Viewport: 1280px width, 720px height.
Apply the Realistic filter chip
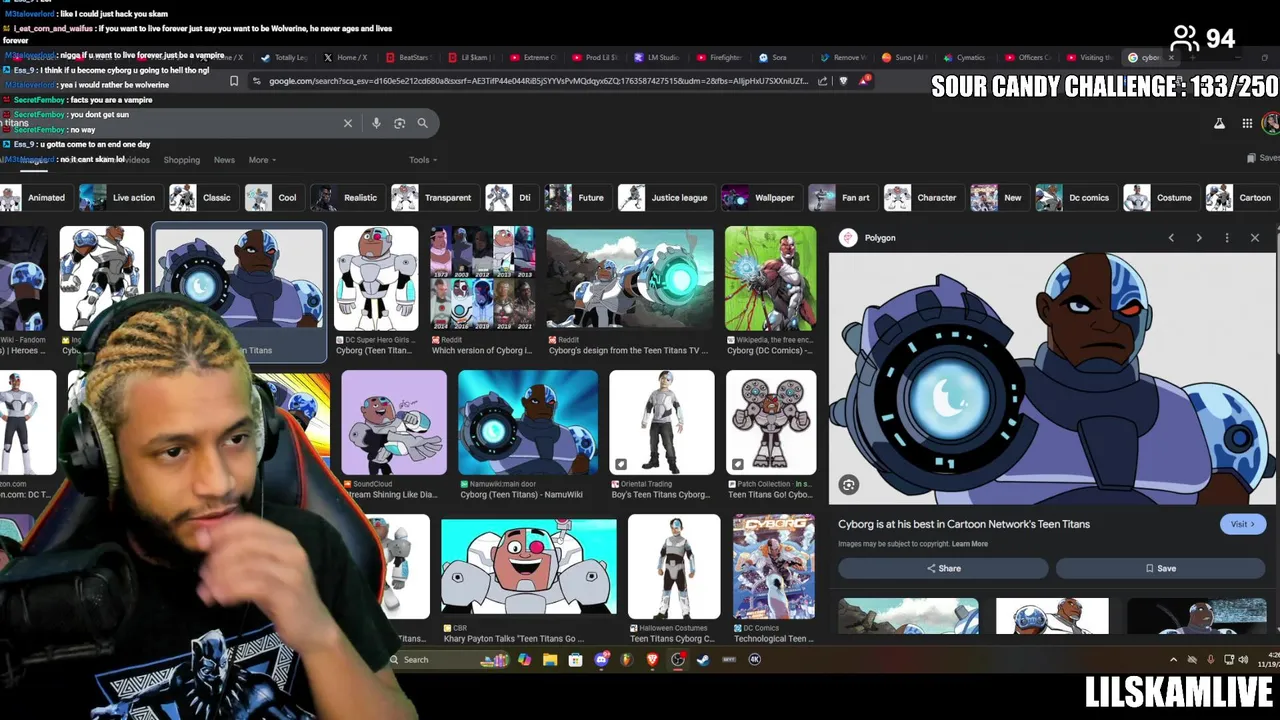(x=347, y=198)
